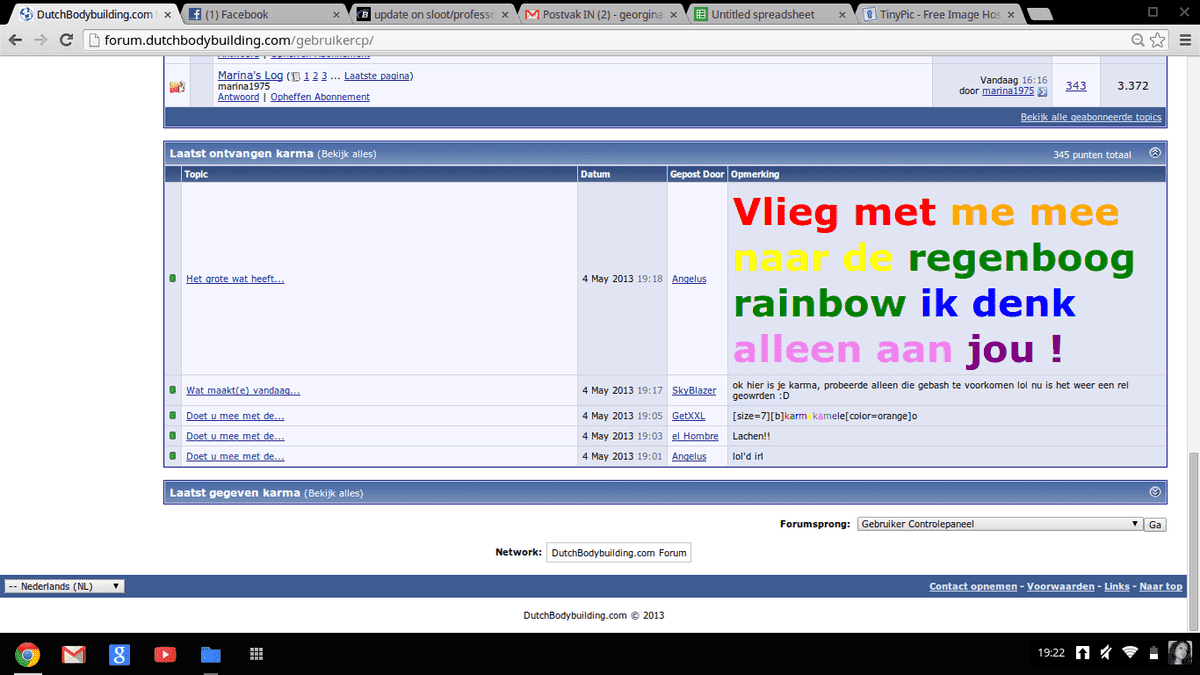This screenshot has width=1200, height=675.
Task: Click the Opheffen Abonnement link
Action: click(x=320, y=97)
